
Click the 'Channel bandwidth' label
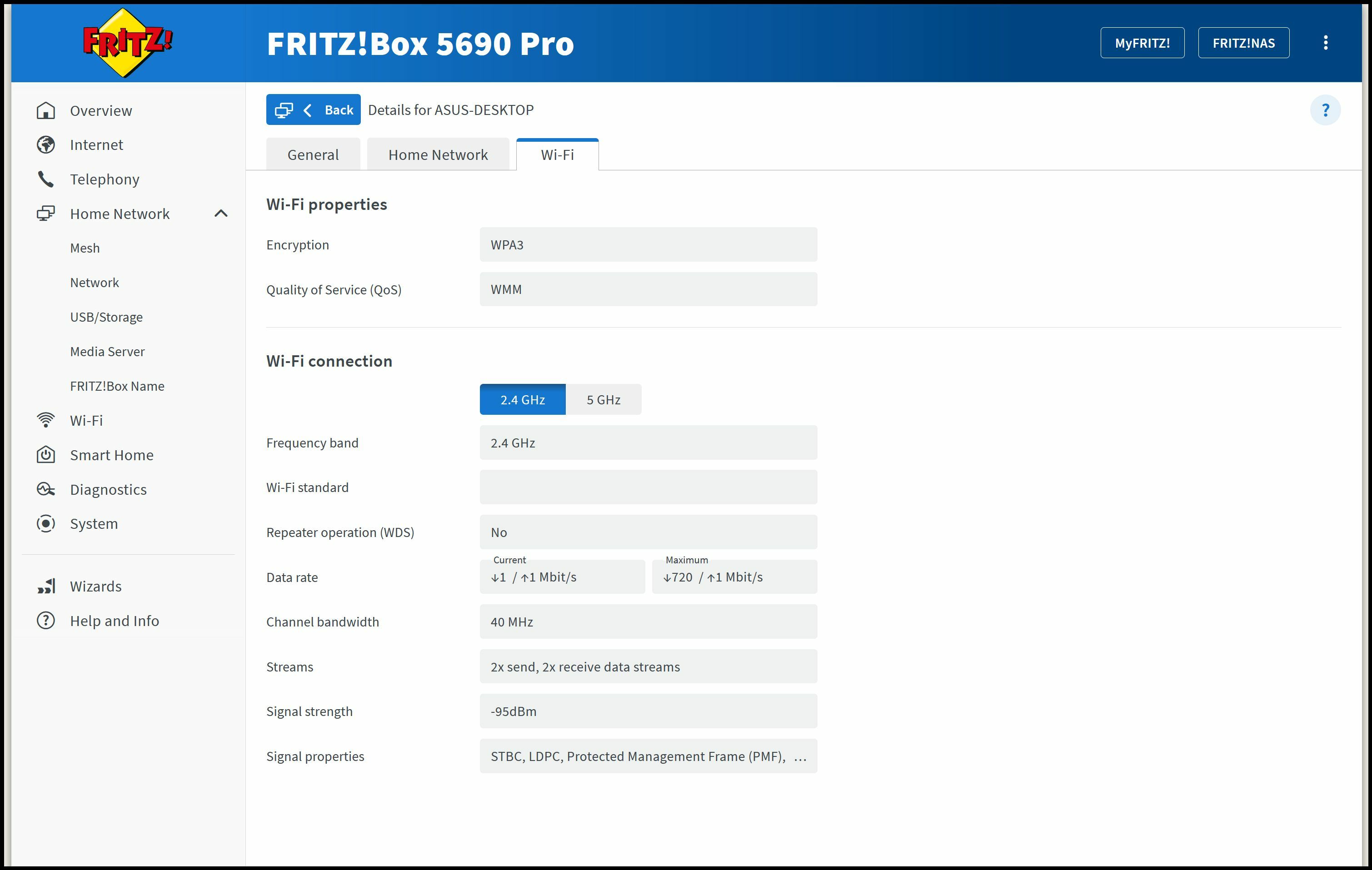click(323, 622)
